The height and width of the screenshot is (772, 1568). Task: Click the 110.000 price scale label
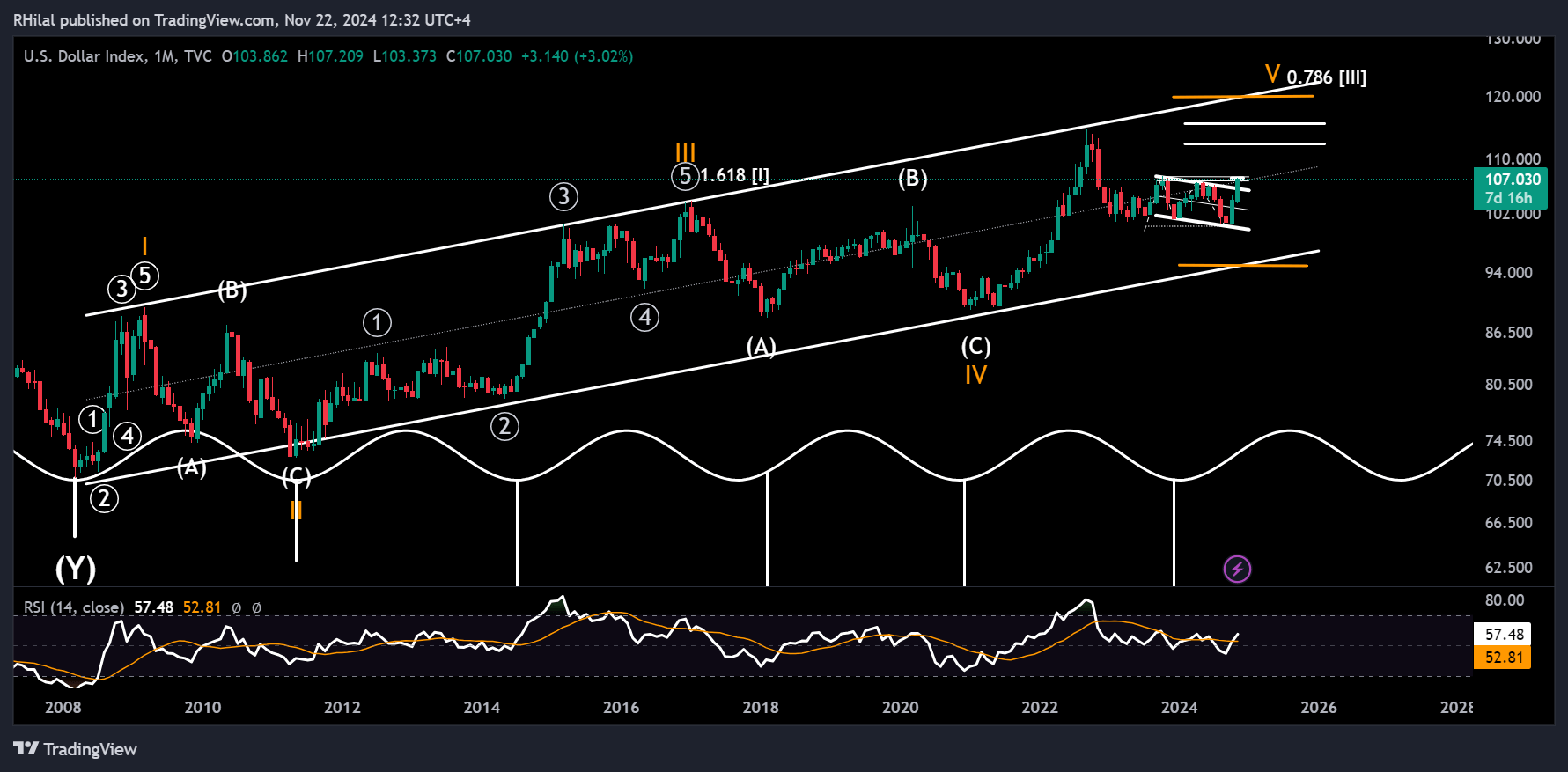point(1513,159)
